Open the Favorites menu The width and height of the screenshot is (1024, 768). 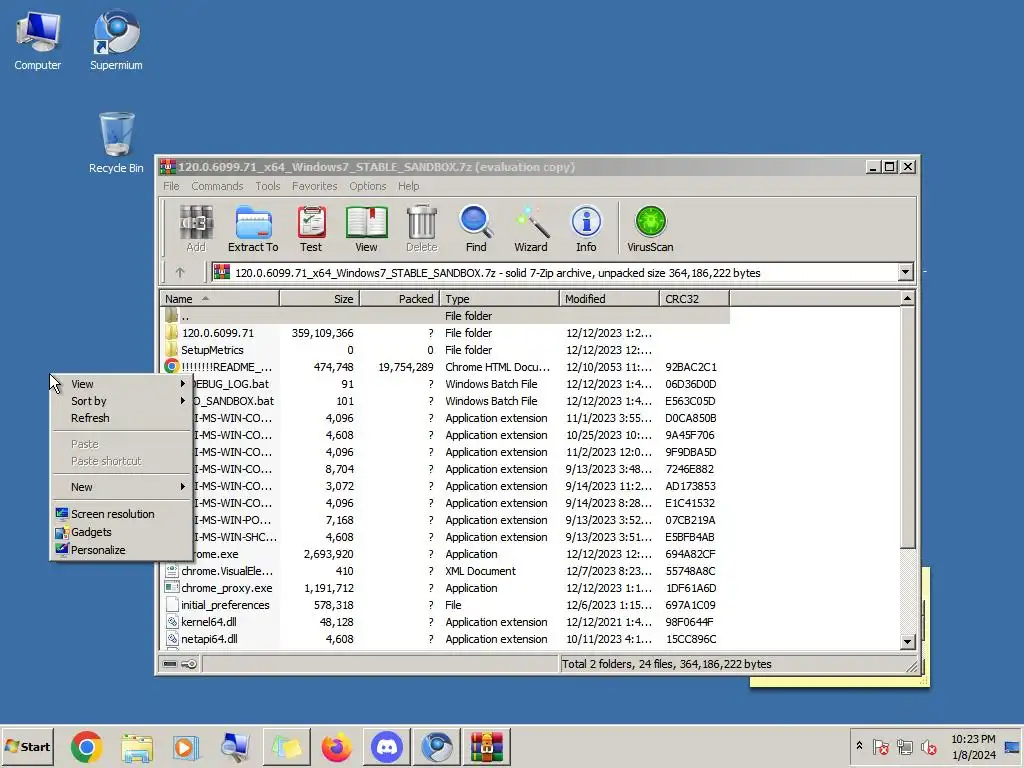pos(314,186)
